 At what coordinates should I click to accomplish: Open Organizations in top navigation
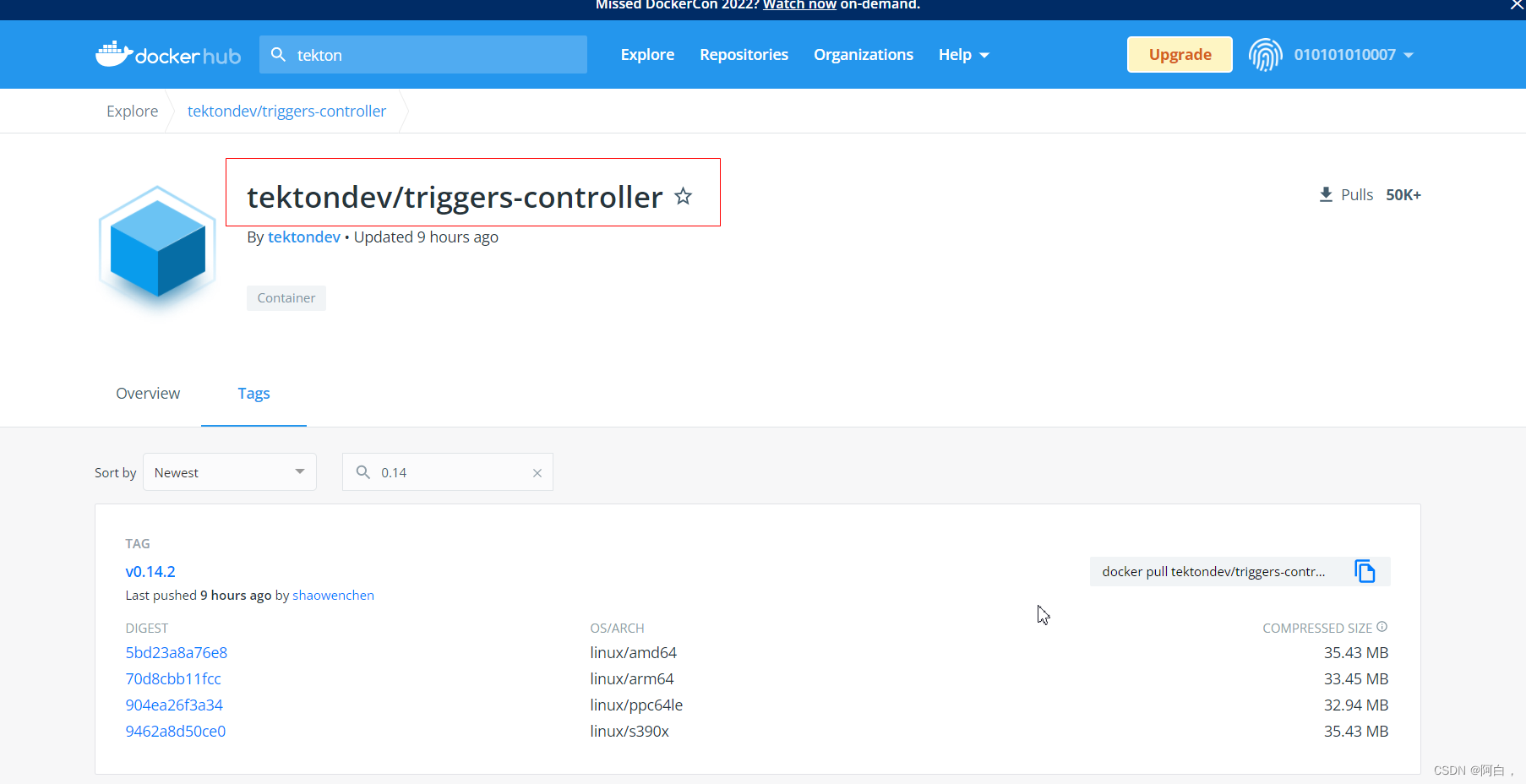[x=864, y=55]
